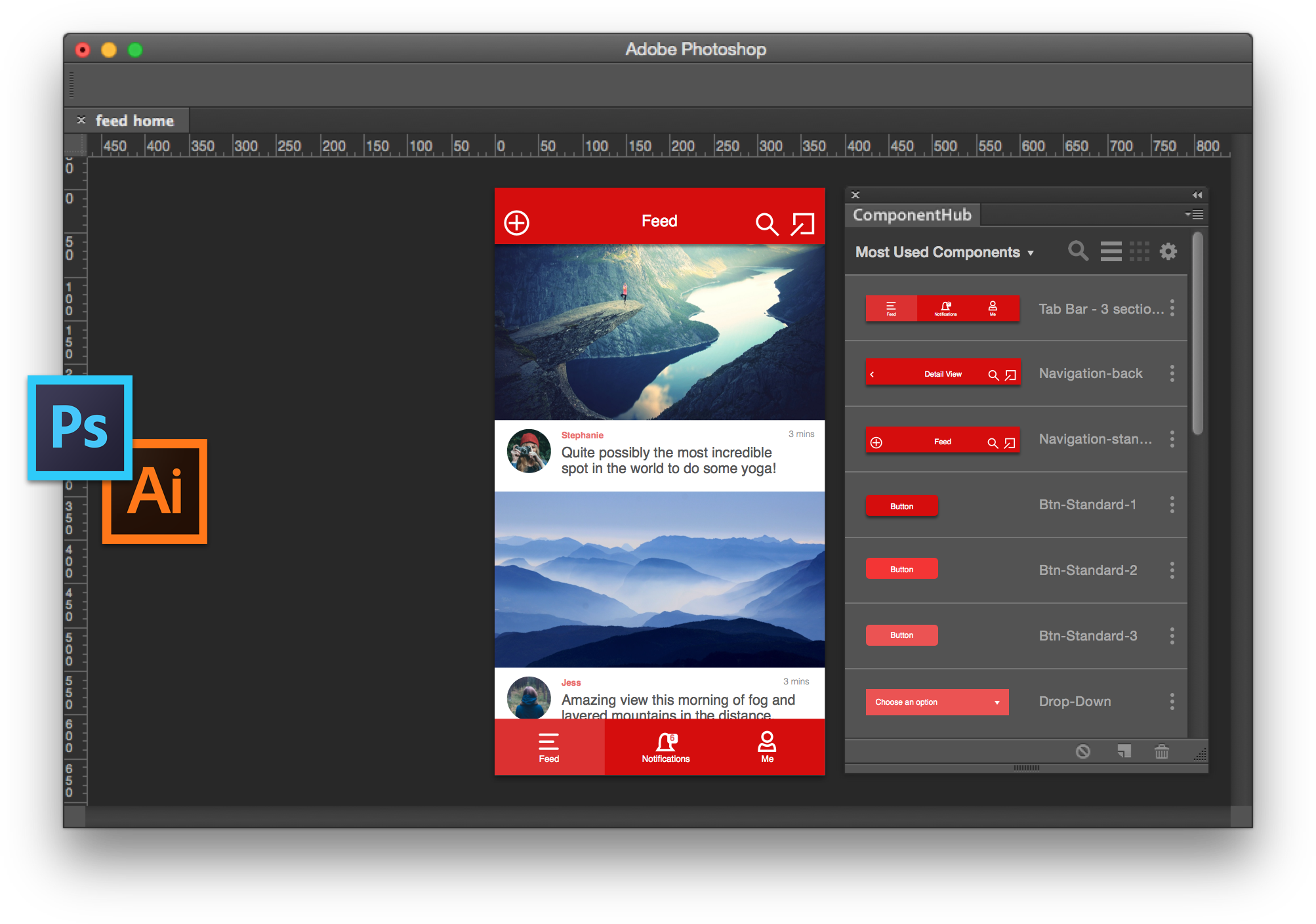Open options for Tab Bar component

[x=1172, y=308]
